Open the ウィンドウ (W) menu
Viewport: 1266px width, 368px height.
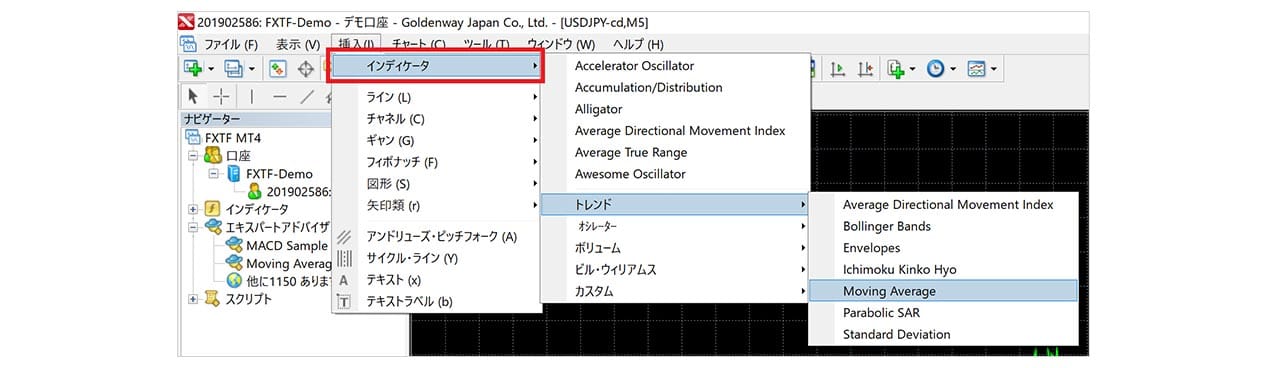tap(560, 44)
